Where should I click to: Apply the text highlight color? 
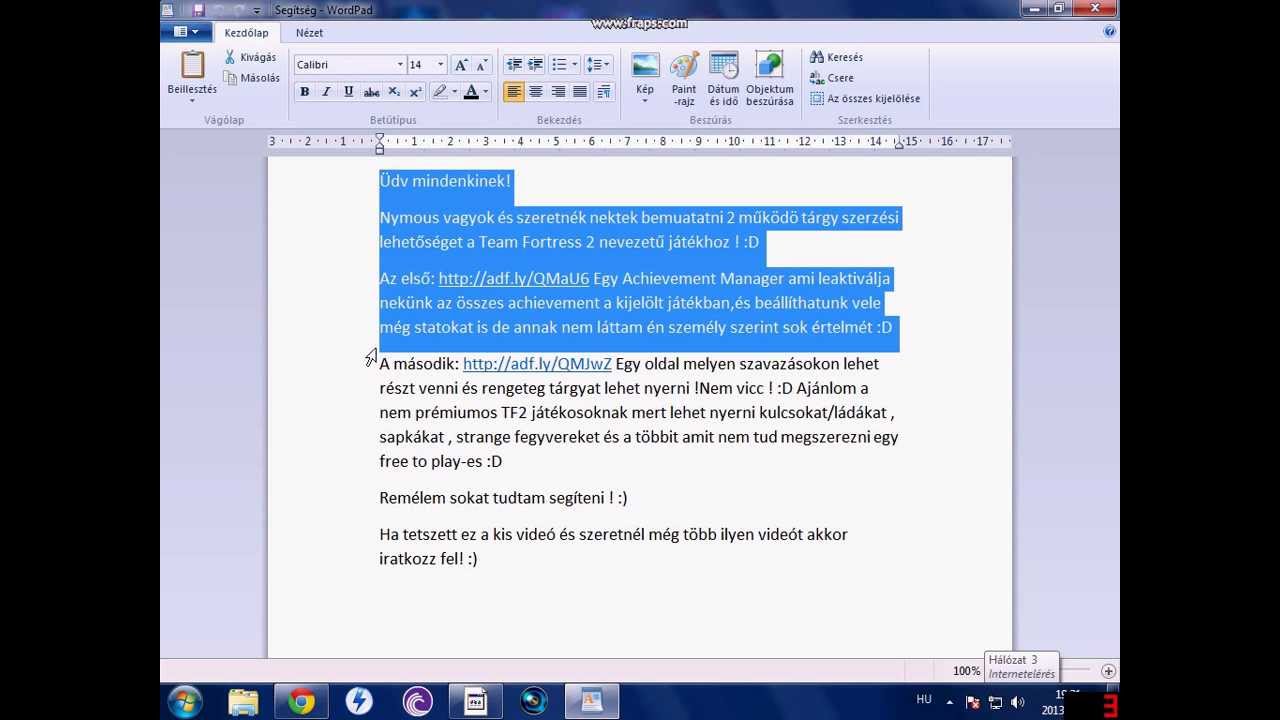[439, 92]
